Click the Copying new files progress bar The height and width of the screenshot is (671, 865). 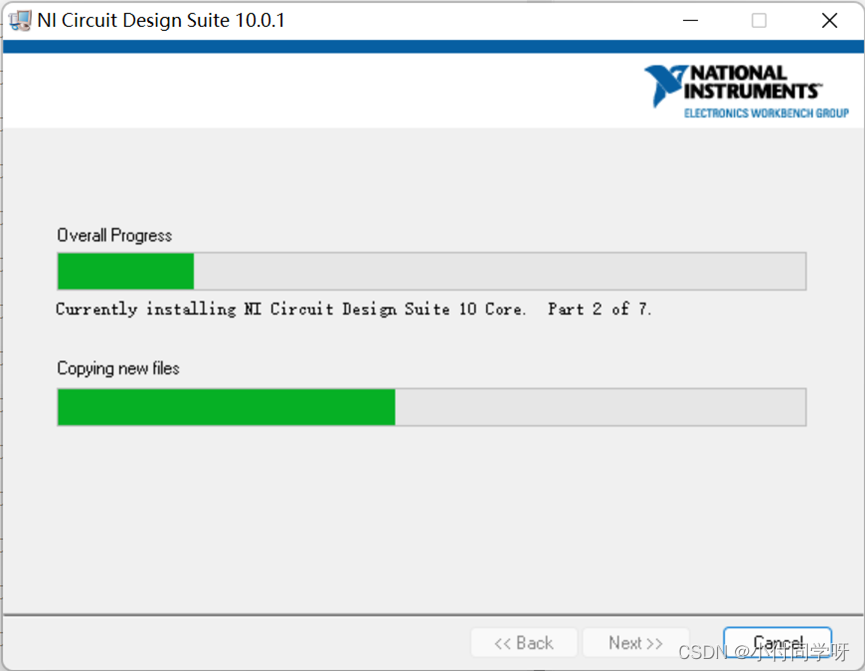point(431,407)
